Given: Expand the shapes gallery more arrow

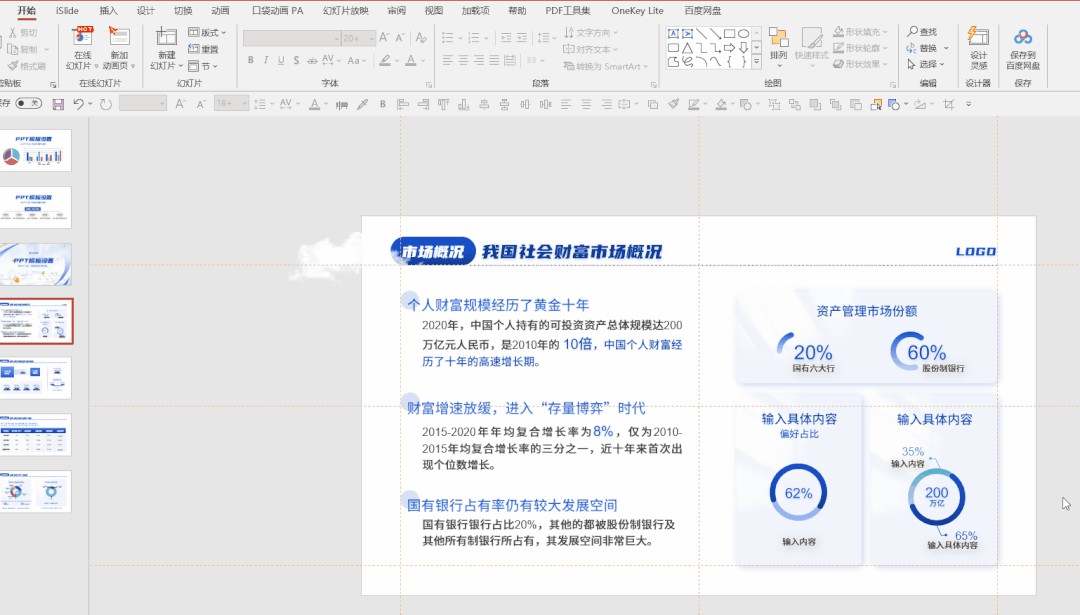Looking at the screenshot, I should (x=756, y=61).
